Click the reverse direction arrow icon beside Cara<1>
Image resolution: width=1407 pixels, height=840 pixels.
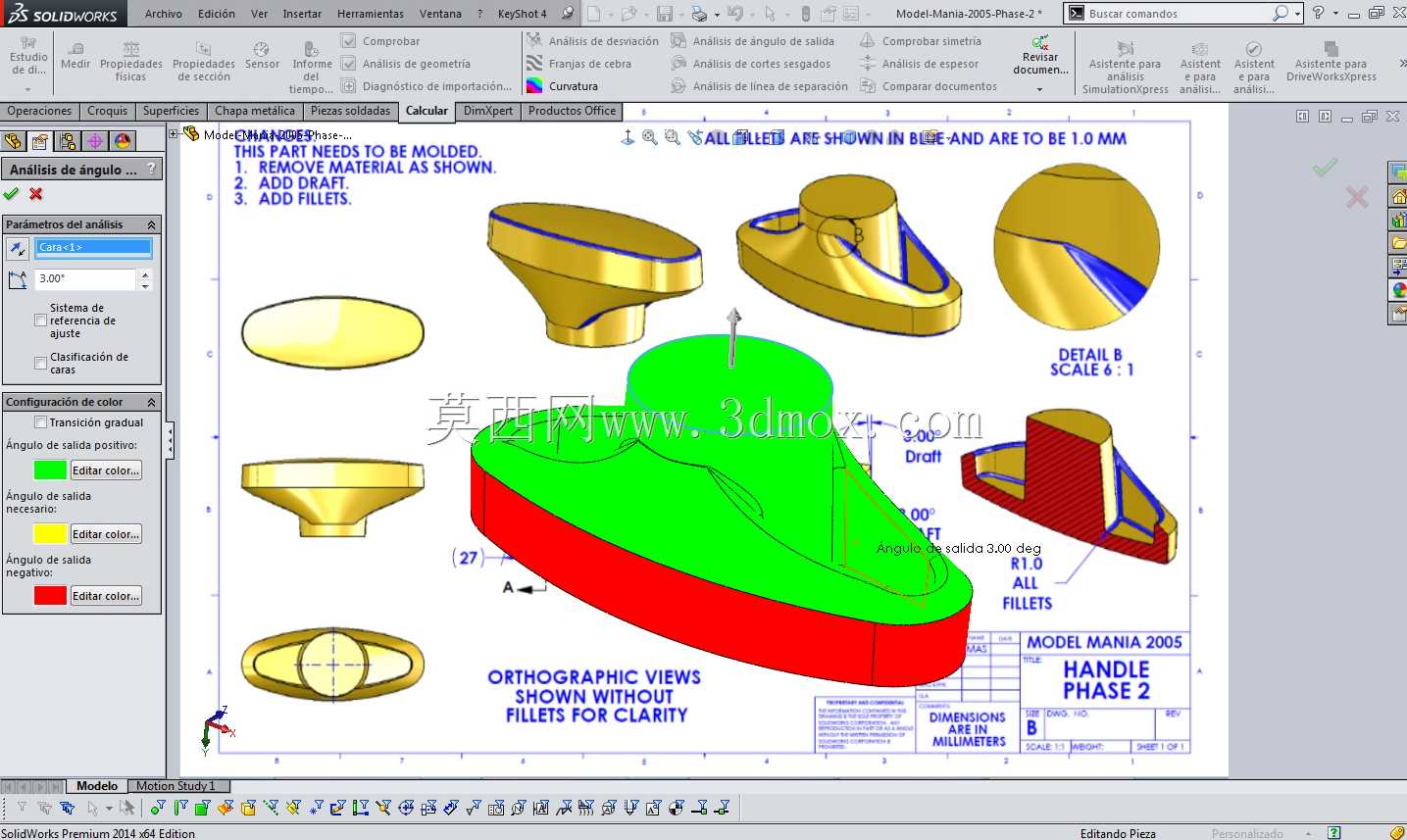coord(17,249)
